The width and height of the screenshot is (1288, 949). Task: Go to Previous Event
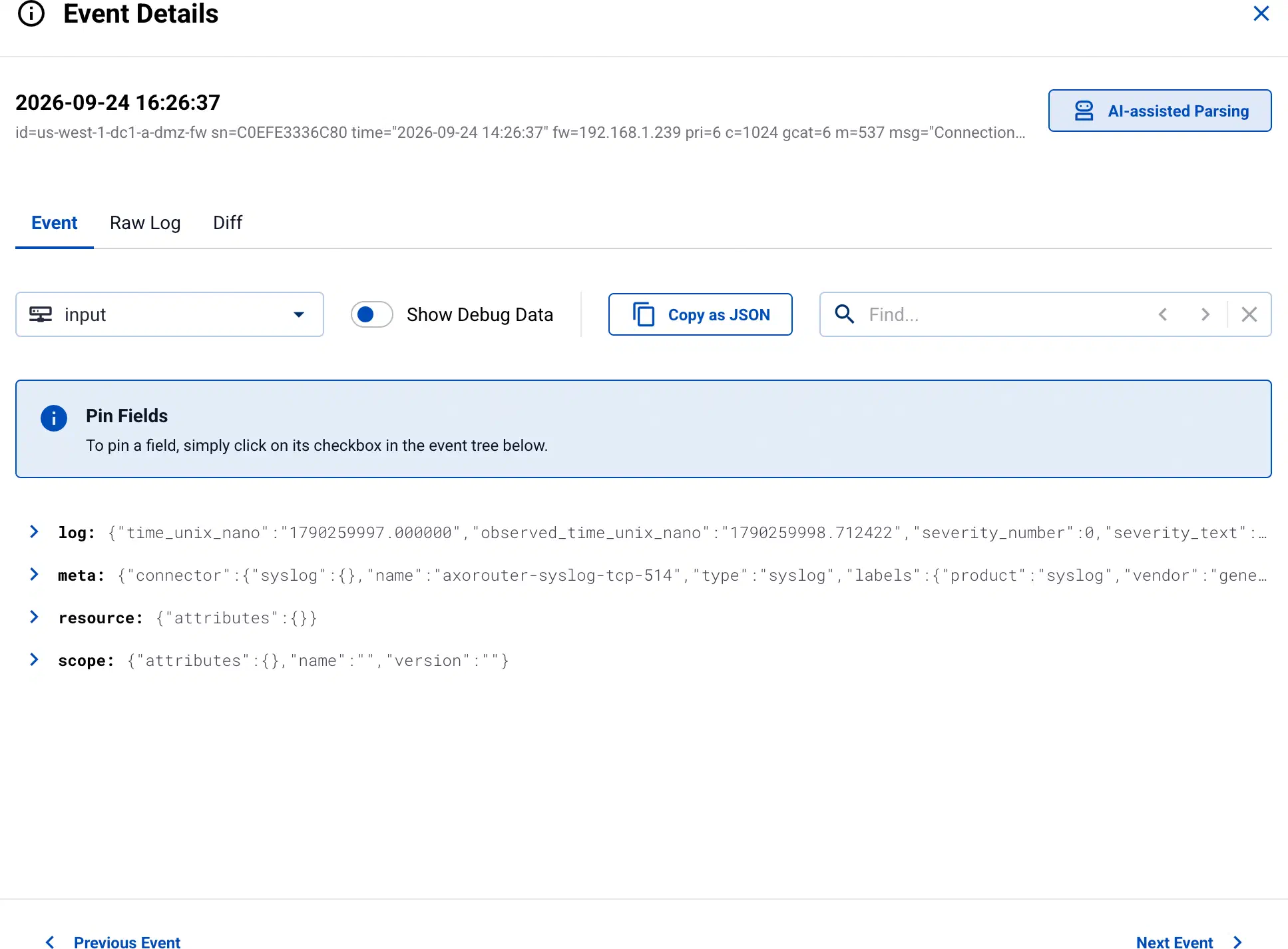(x=112, y=942)
